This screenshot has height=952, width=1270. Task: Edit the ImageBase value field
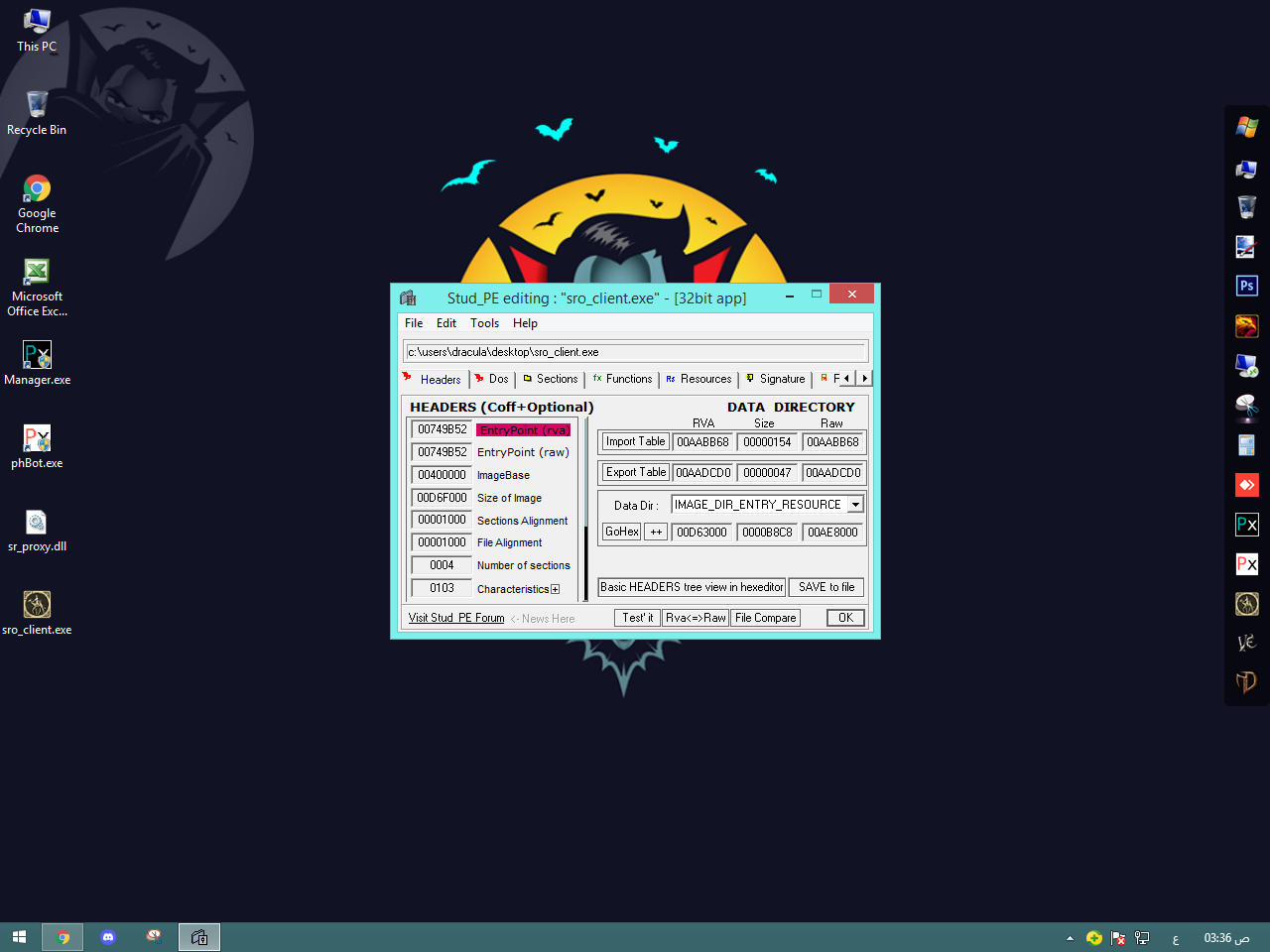pos(442,475)
